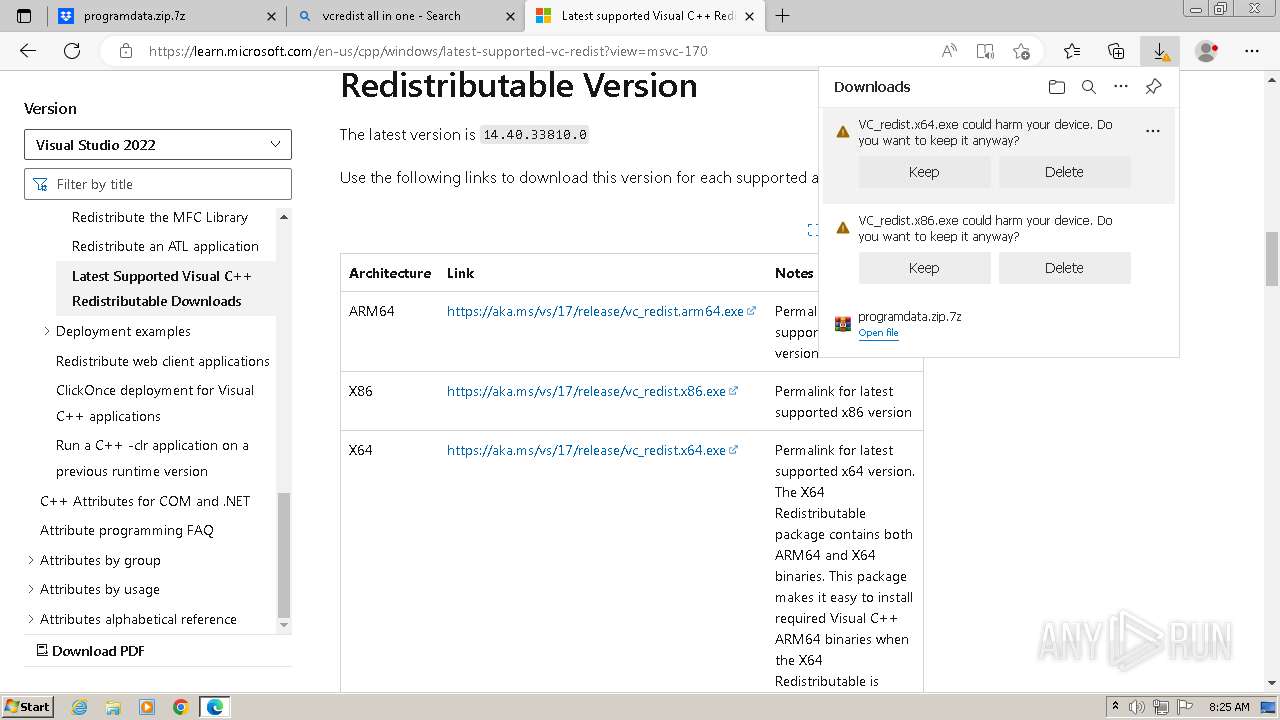Pin the Downloads panel

coord(1153,87)
